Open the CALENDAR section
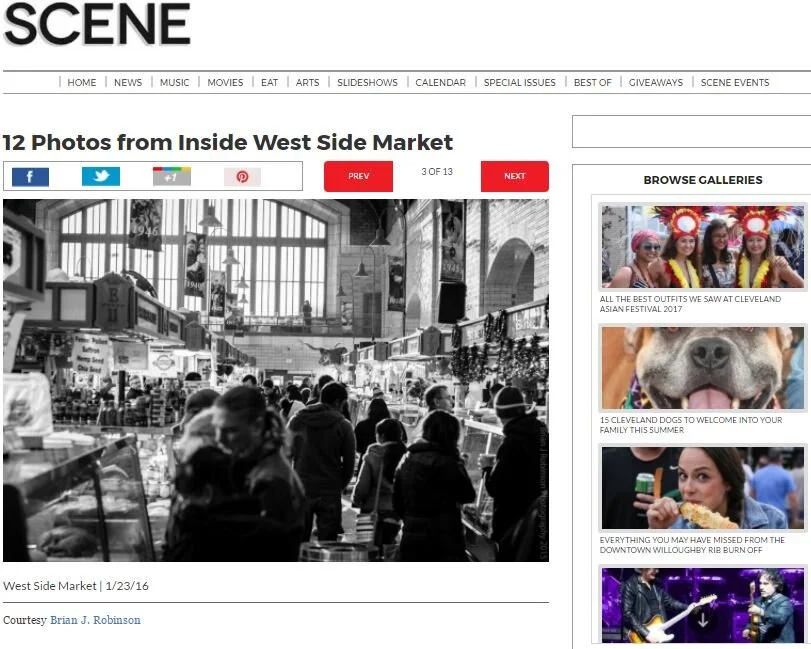Viewport: 811px width, 649px height. [441, 83]
